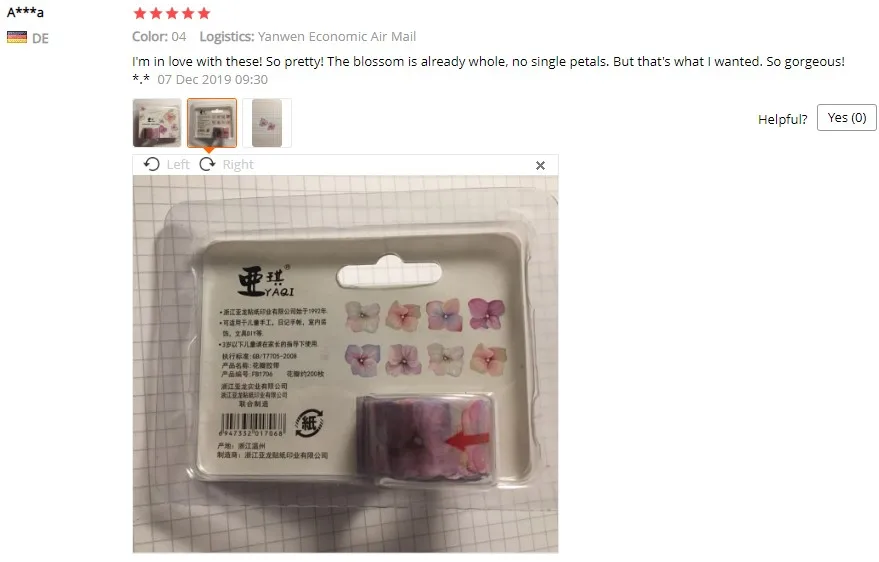
Task: Click the 07 Dec 2019 review date
Action: 212,80
